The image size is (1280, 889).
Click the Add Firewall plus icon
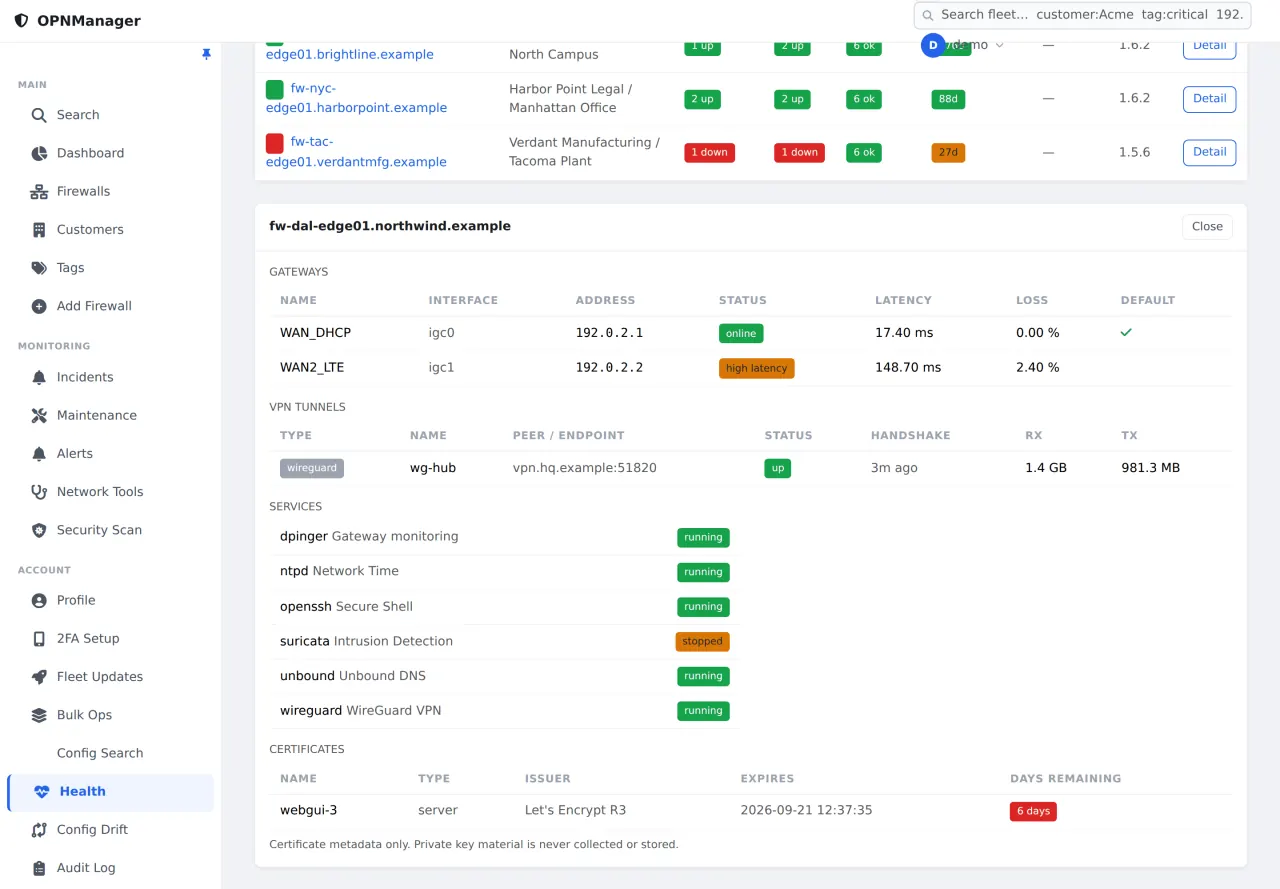pyautogui.click(x=39, y=306)
